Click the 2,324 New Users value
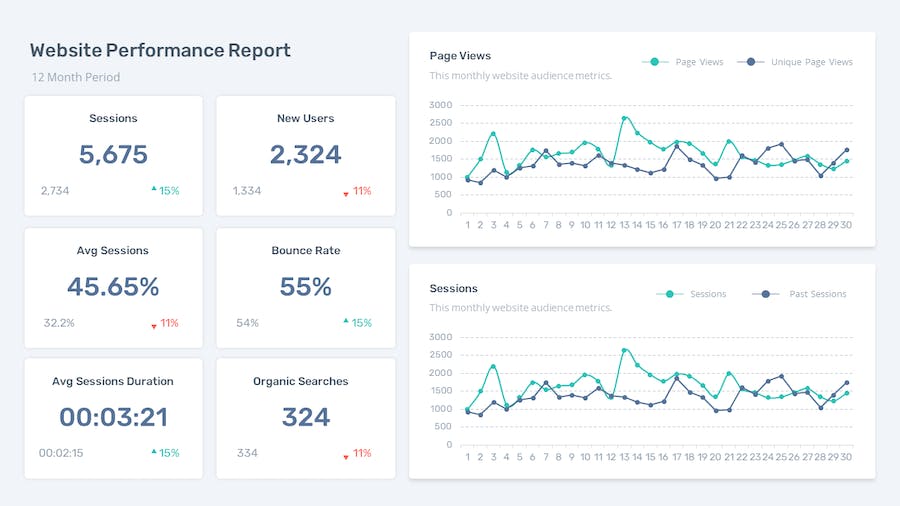 (305, 155)
